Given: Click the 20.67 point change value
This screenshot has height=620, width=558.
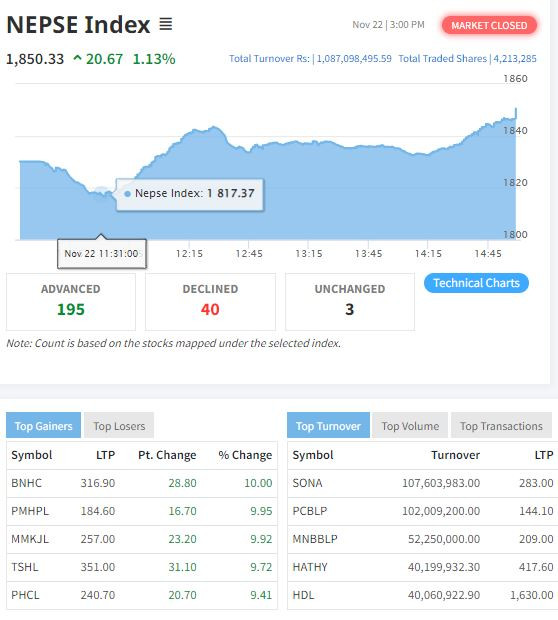Looking at the screenshot, I should click(104, 59).
